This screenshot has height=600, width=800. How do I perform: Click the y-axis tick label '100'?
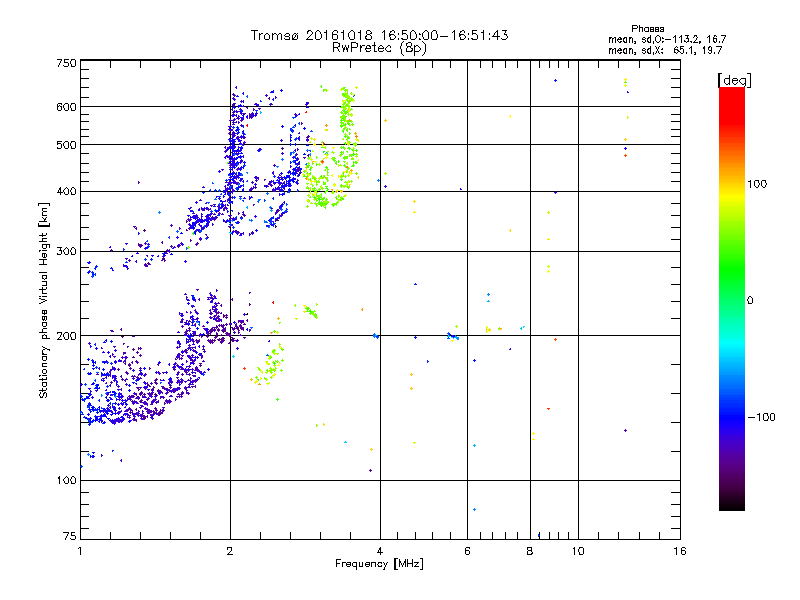coord(67,480)
